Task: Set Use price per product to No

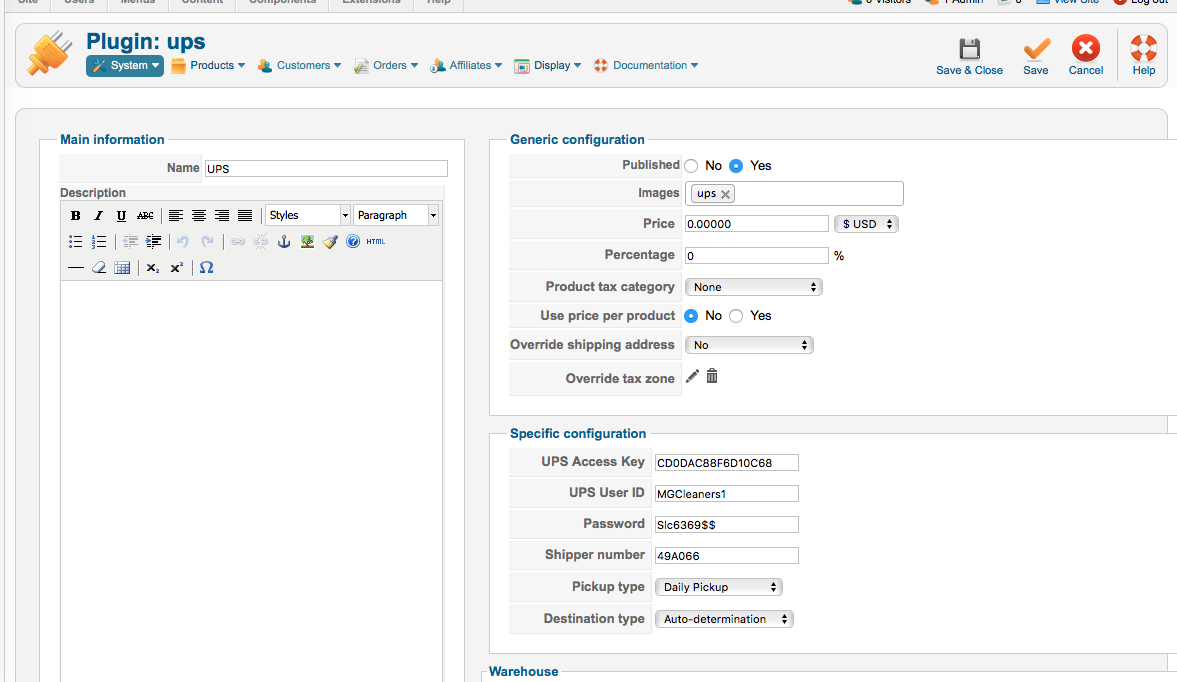Action: pyautogui.click(x=691, y=316)
